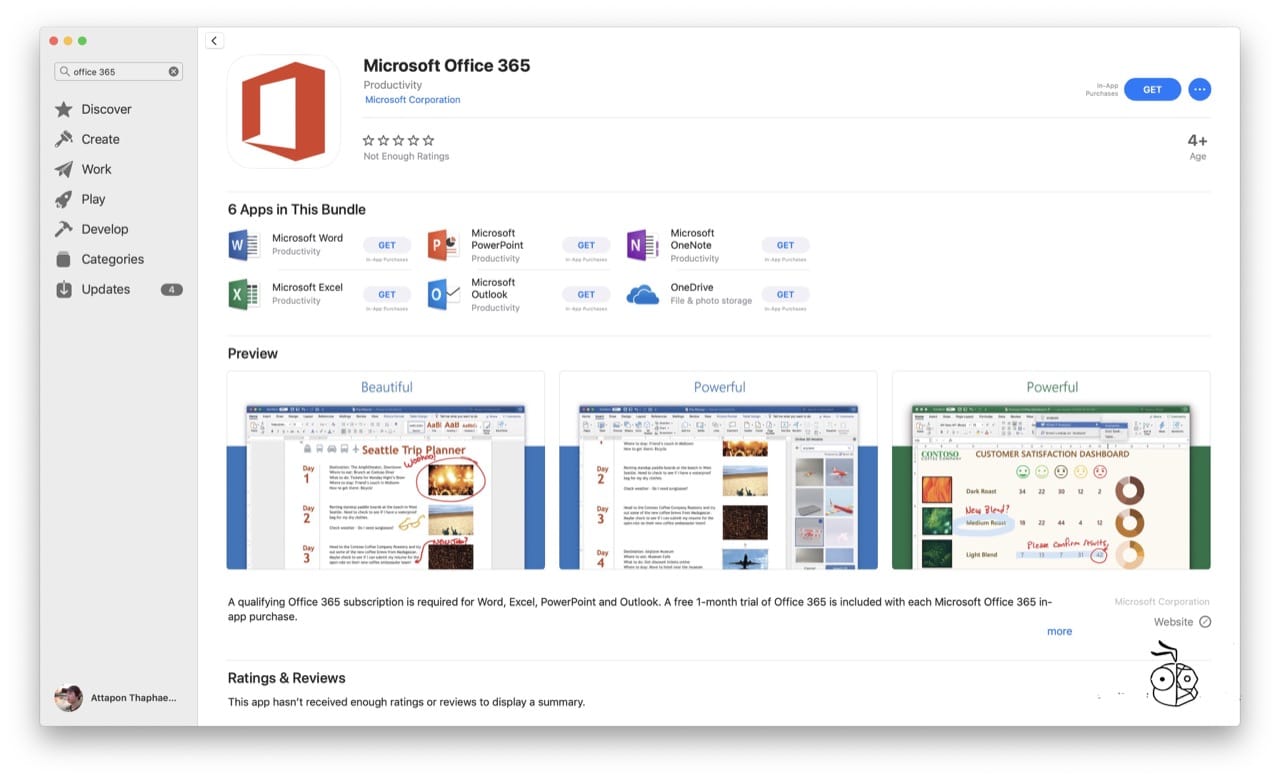The image size is (1280, 779).
Task: Open the Microsoft Corporation developer link
Action: click(x=412, y=100)
